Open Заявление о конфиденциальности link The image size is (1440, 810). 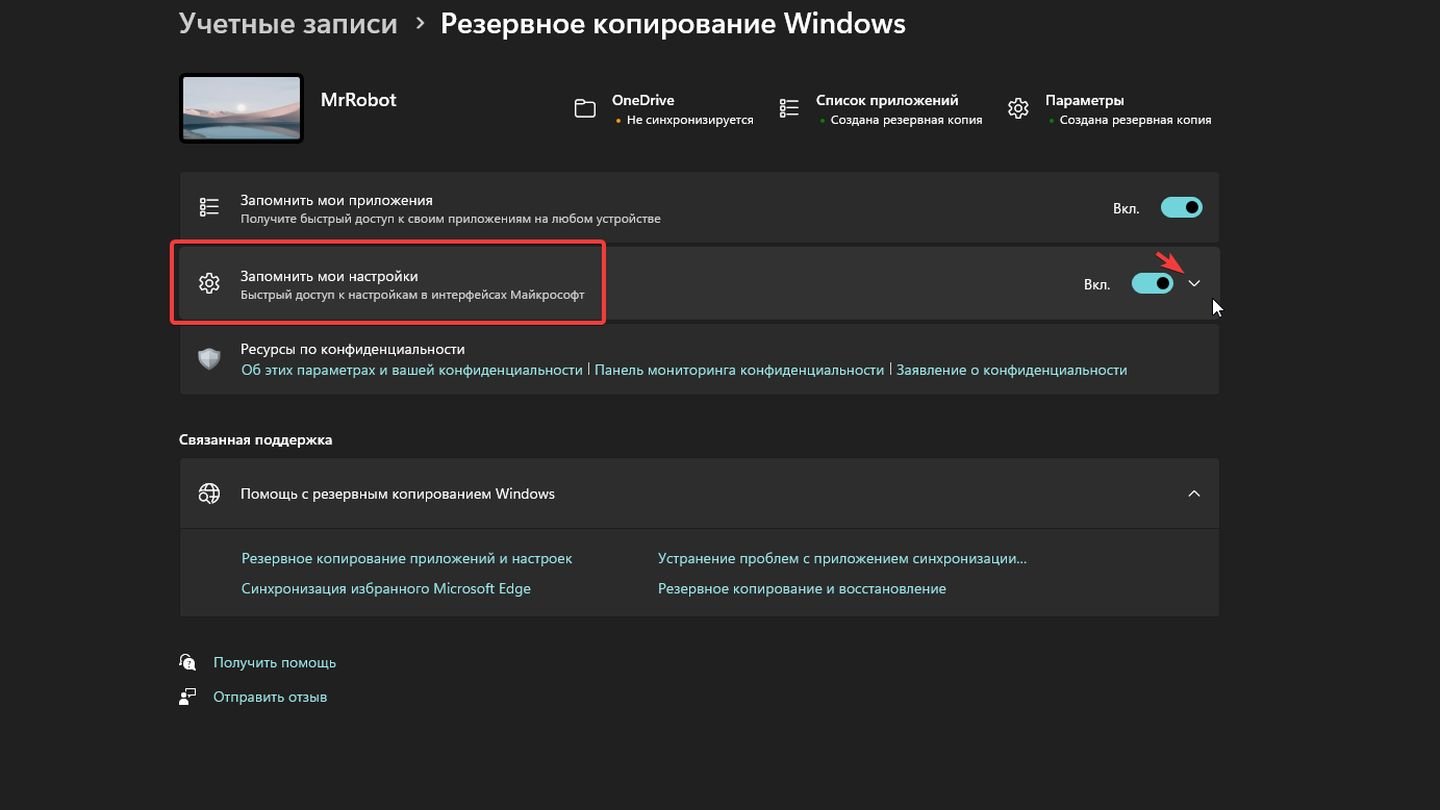coord(1011,370)
